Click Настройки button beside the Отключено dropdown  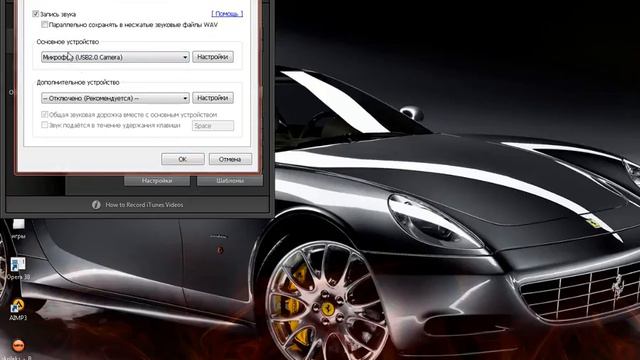point(213,98)
